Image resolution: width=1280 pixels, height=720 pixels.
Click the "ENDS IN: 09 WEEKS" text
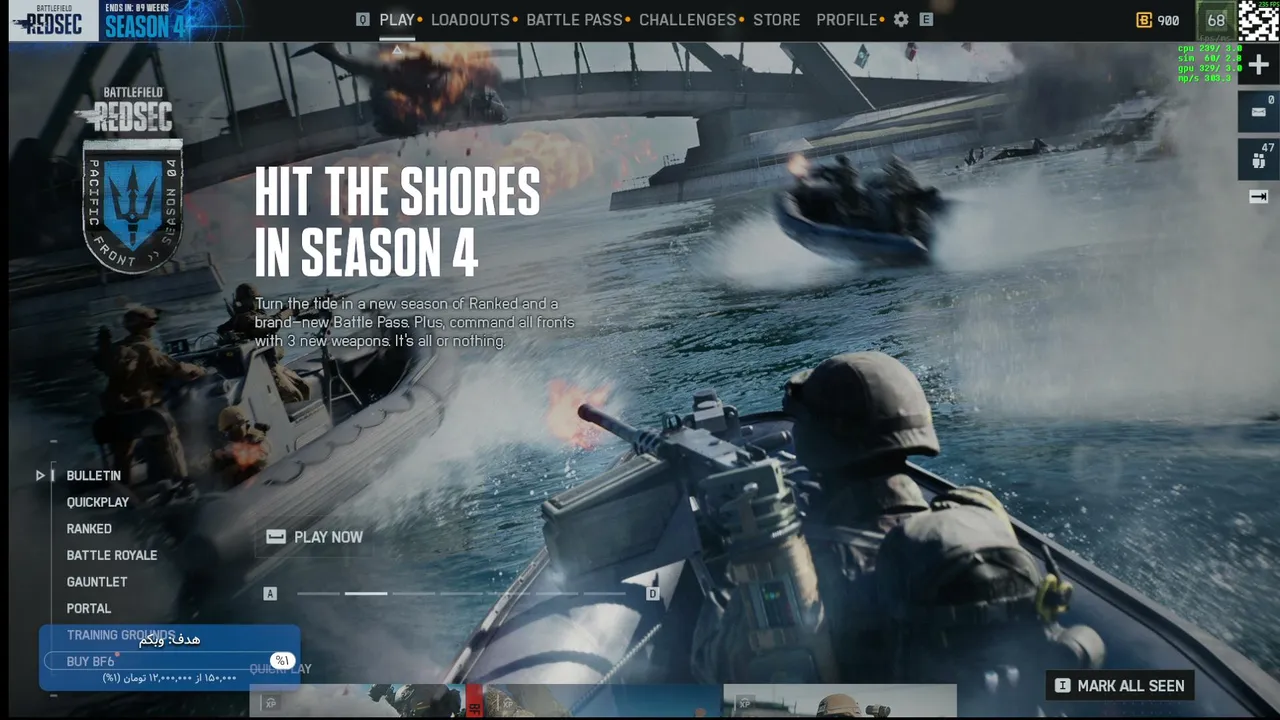pos(137,7)
